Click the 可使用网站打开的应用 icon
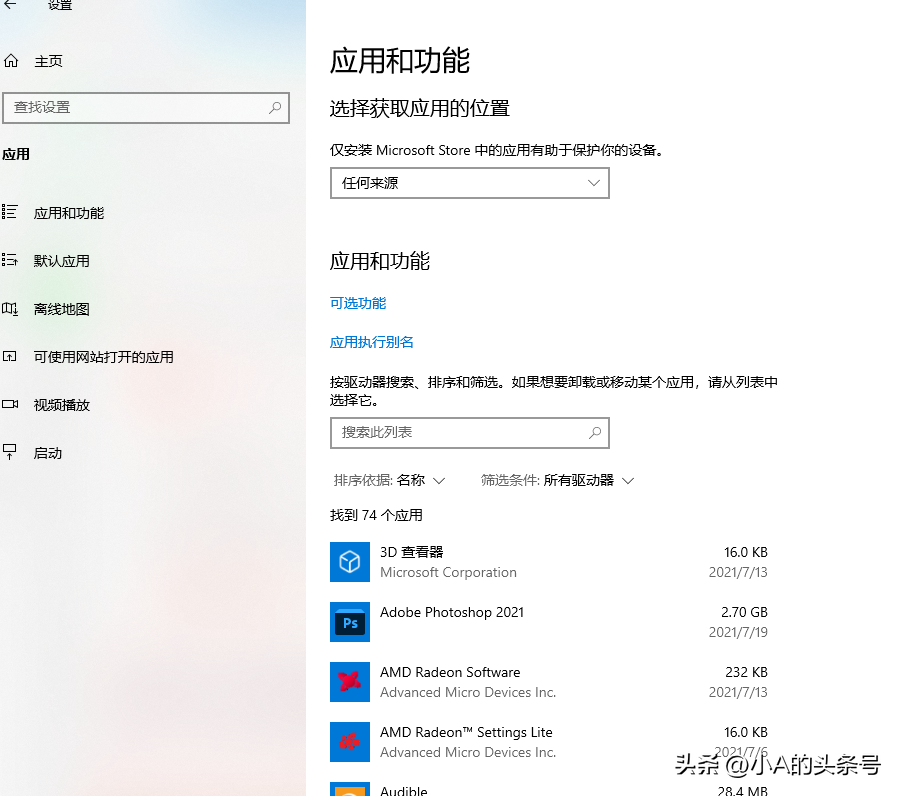This screenshot has height=796, width=901. click(10, 356)
